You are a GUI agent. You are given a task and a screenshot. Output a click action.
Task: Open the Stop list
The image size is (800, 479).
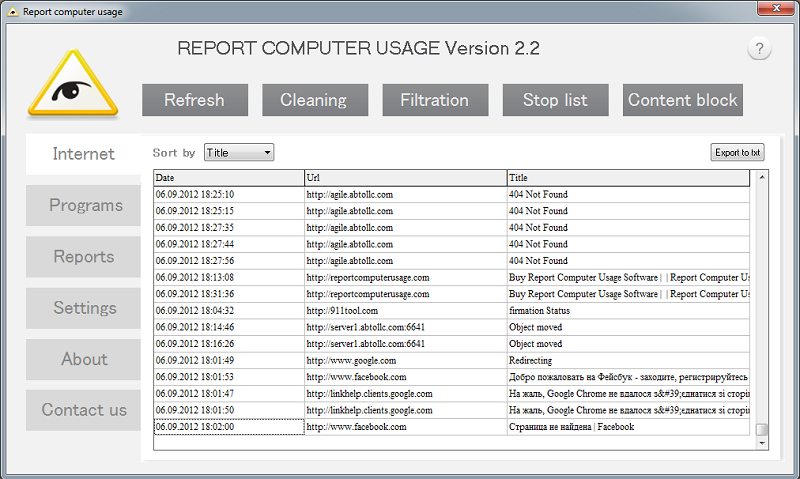pyautogui.click(x=556, y=100)
